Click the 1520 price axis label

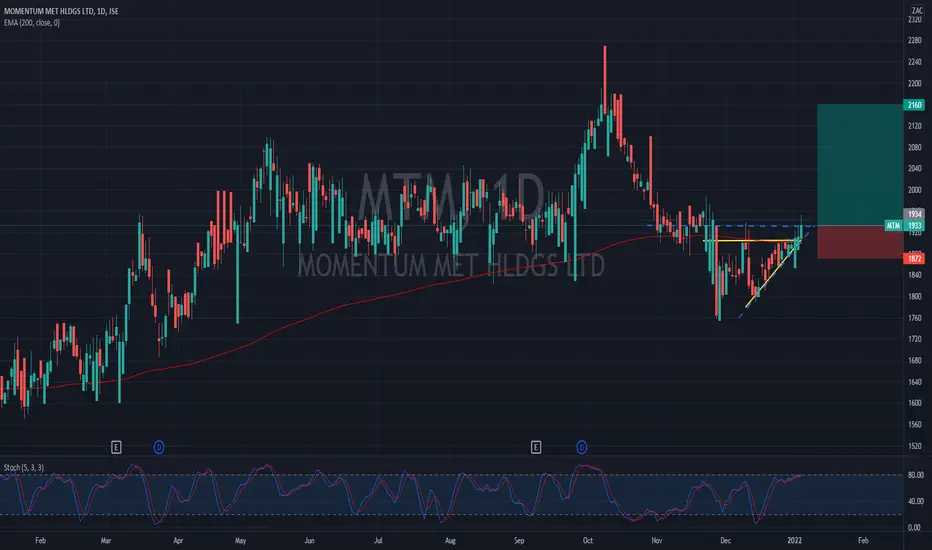pyautogui.click(x=914, y=446)
